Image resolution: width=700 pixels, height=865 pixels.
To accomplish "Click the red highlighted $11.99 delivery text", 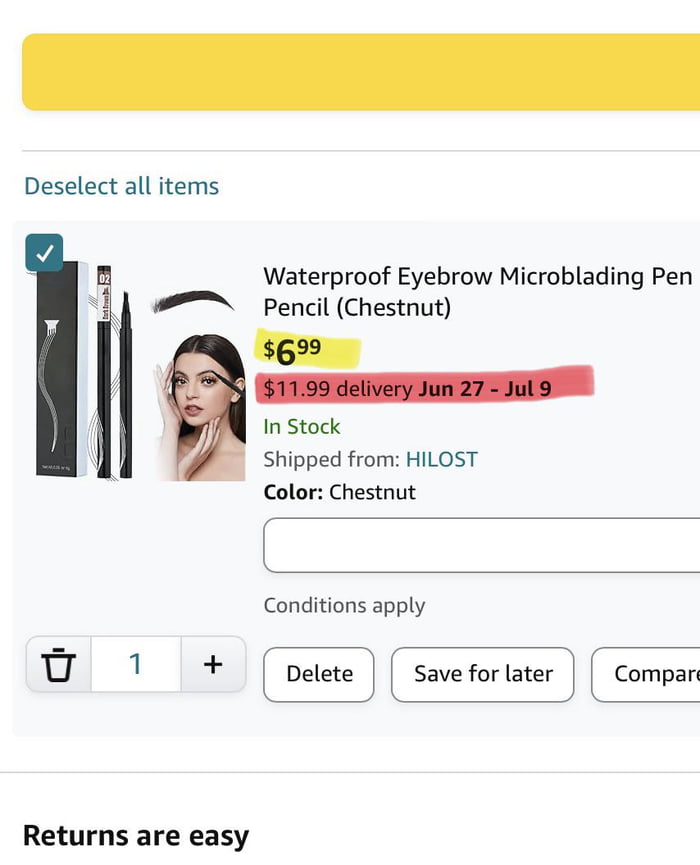I will coord(407,388).
